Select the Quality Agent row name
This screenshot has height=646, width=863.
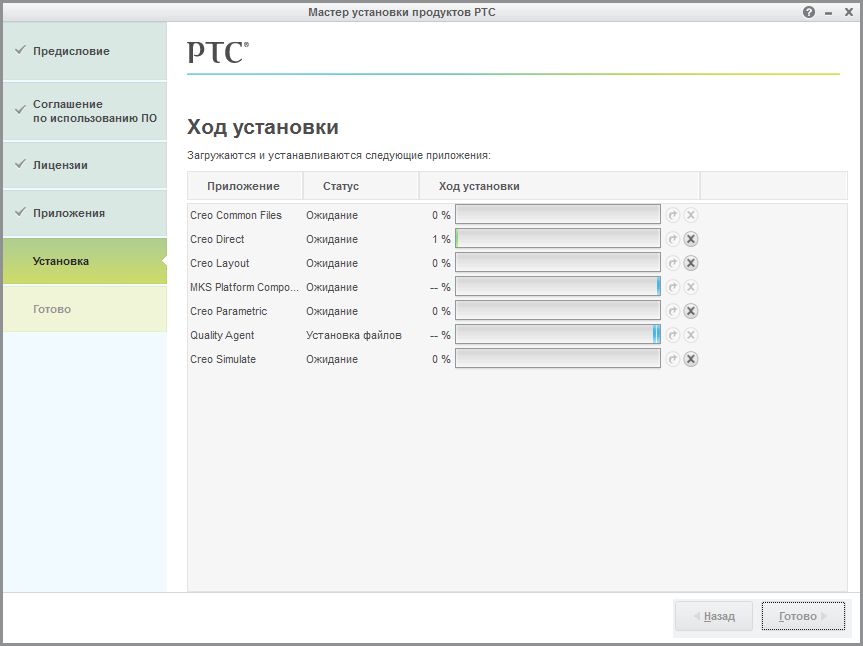[x=222, y=335]
